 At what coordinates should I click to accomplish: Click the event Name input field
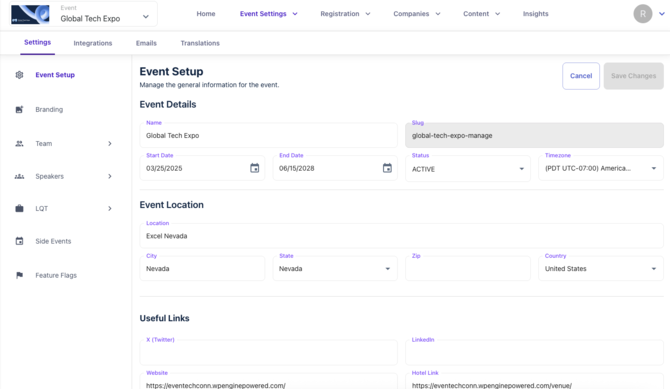[268, 136]
